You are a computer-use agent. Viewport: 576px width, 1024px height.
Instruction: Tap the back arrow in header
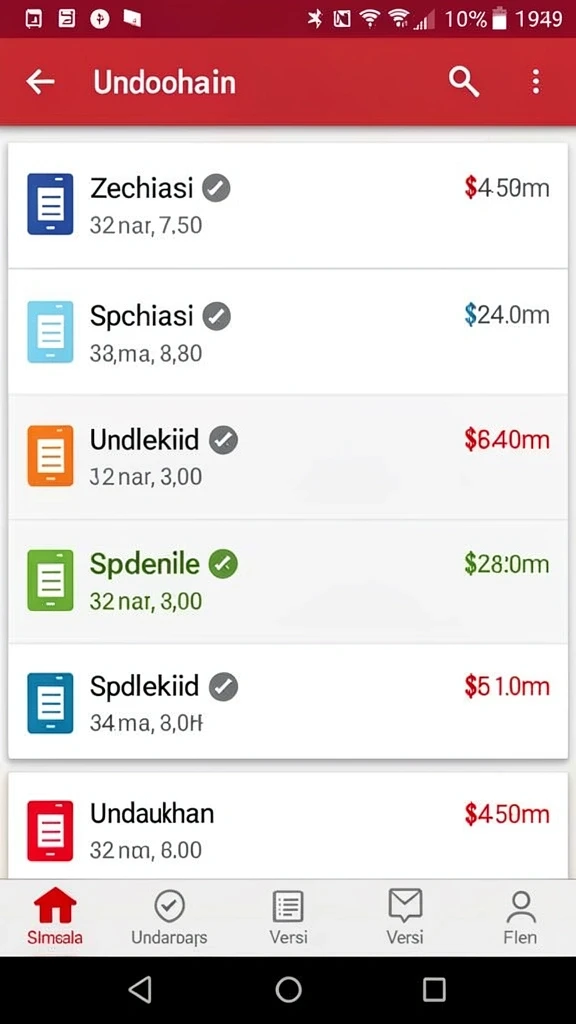click(x=40, y=82)
